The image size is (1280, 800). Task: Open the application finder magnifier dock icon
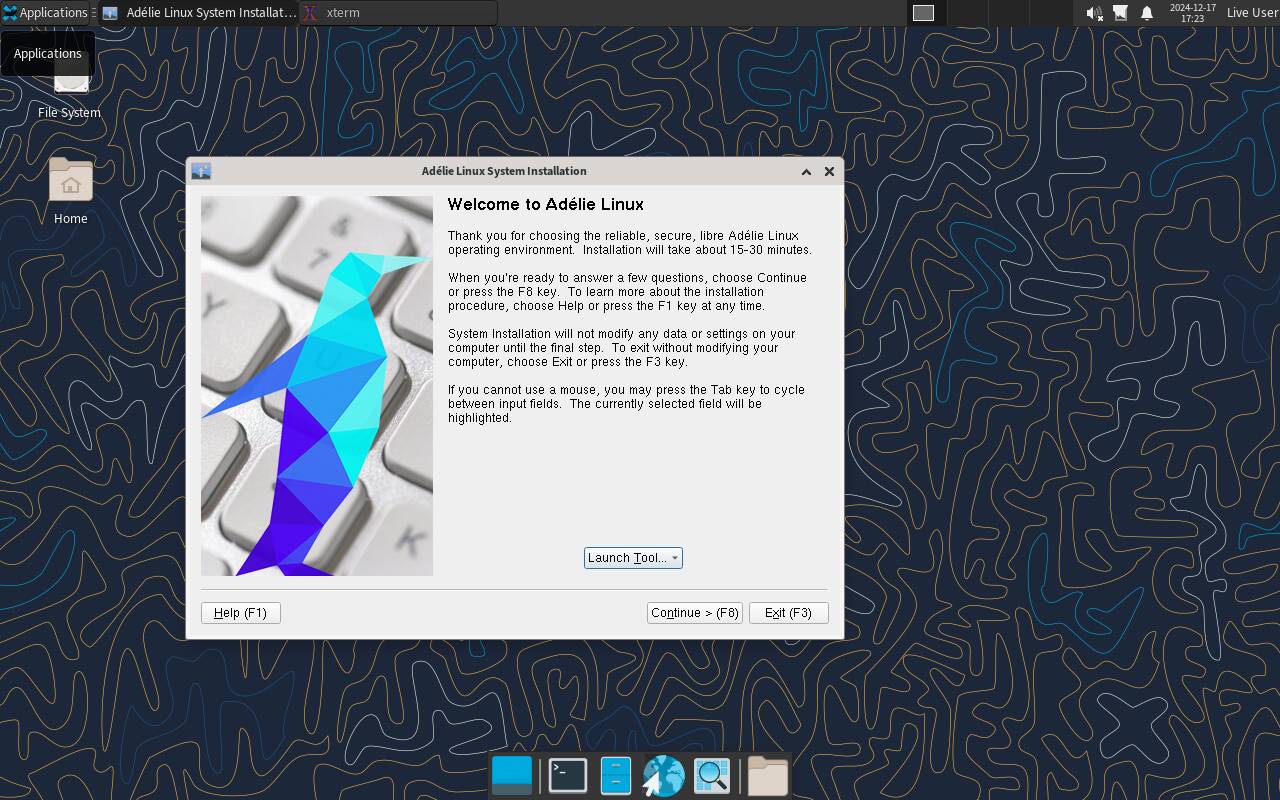712,775
